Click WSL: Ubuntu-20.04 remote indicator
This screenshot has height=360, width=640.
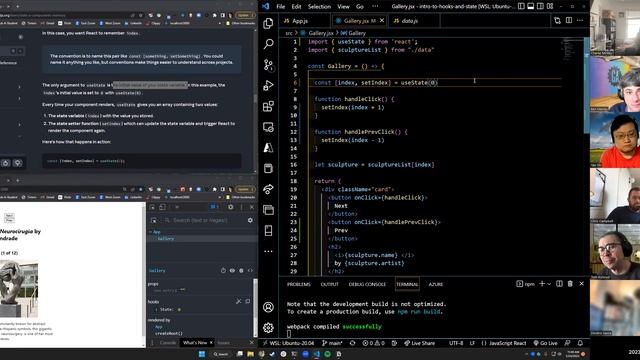[x=288, y=343]
